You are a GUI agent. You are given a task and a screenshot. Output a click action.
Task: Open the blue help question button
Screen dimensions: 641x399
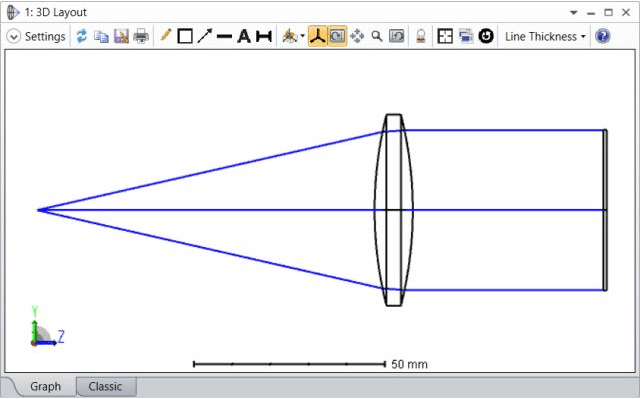(603, 36)
